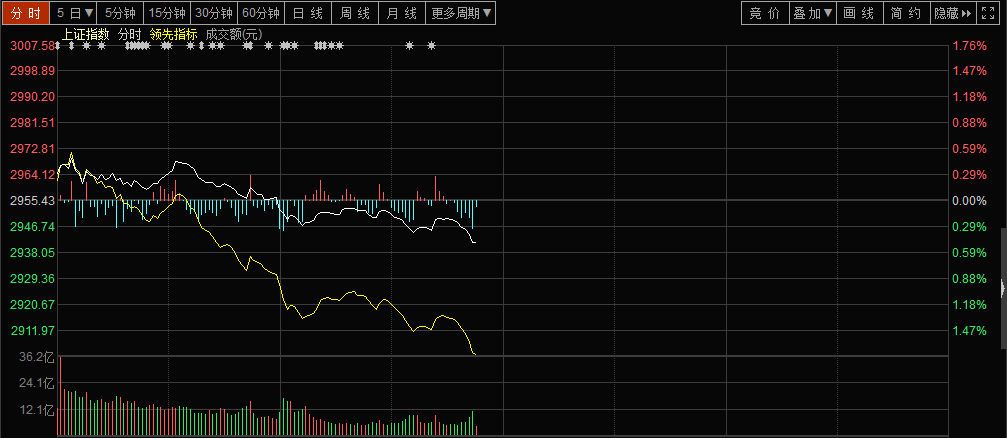1007x438 pixels.
Task: Toggle the 竞价 auction display
Action: [x=764, y=13]
